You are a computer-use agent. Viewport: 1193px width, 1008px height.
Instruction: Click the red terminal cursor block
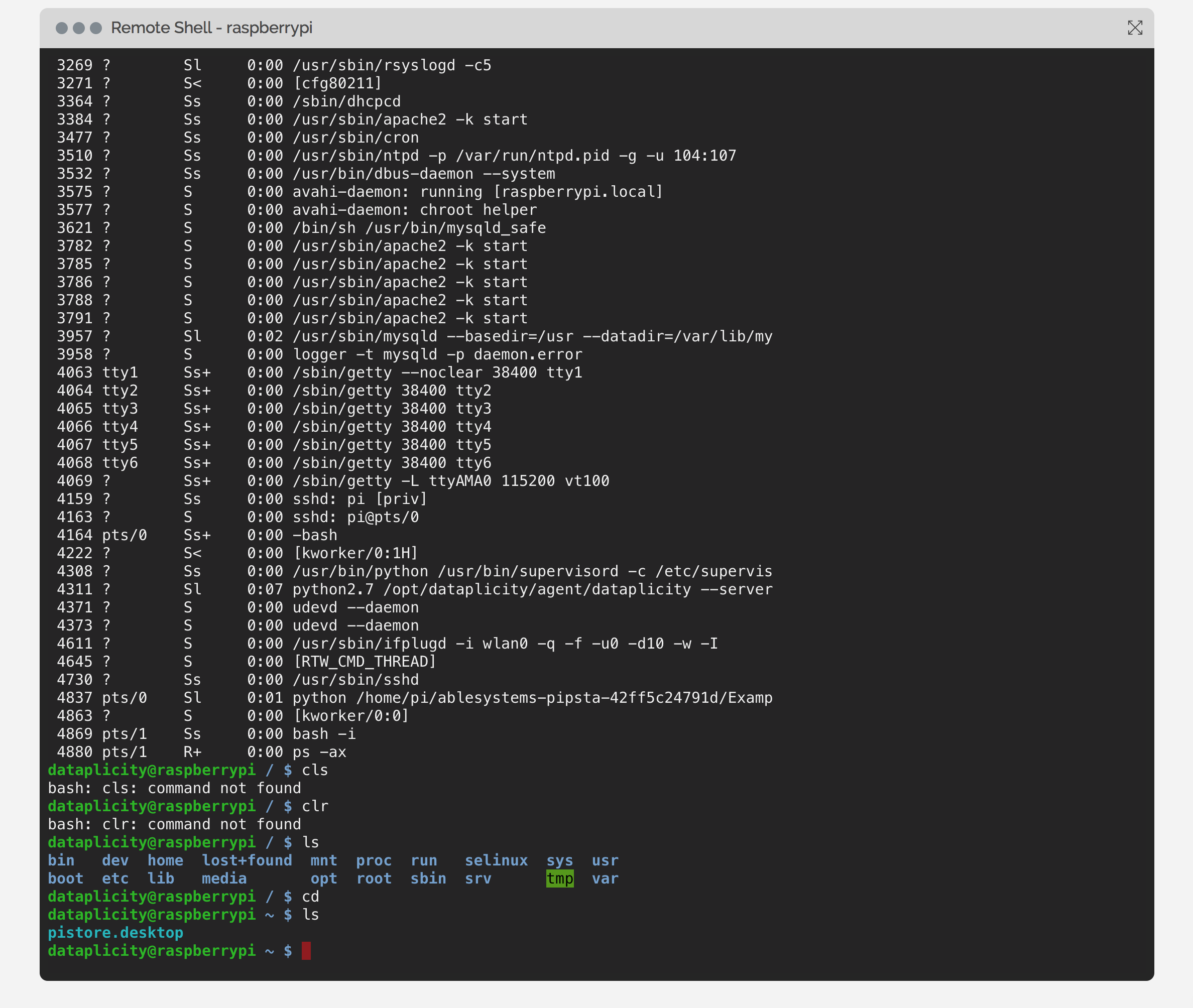(306, 951)
